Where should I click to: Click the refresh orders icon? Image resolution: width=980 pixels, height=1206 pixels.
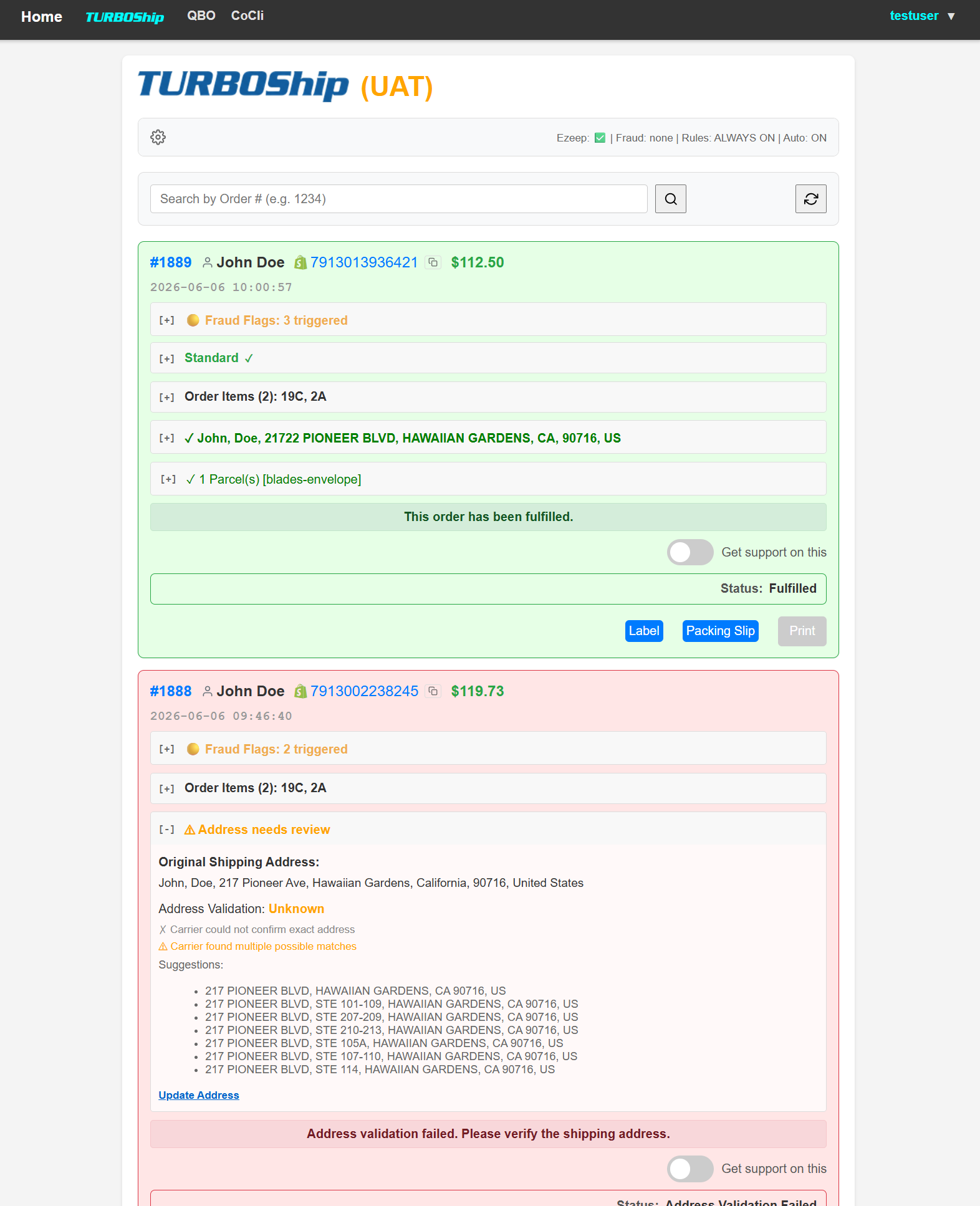tap(811, 199)
